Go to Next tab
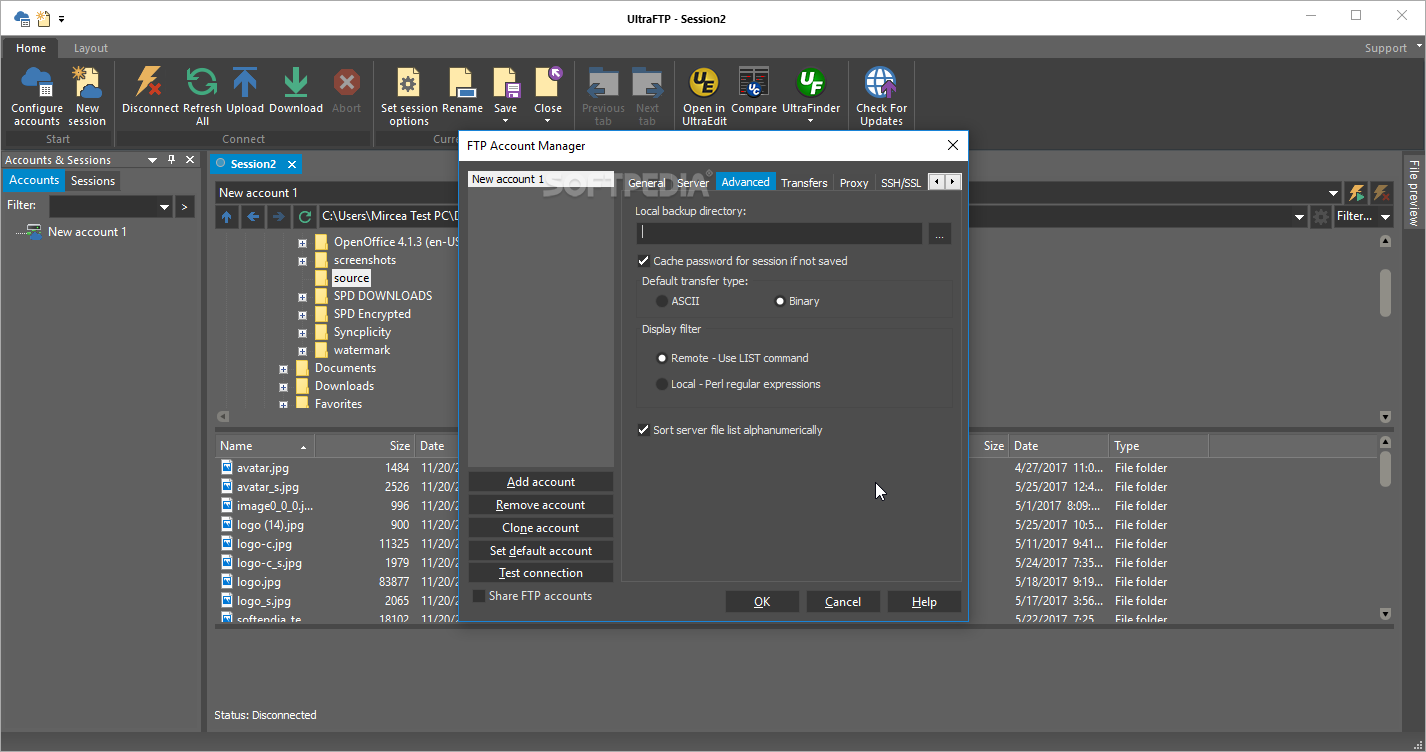This screenshot has height=752, width=1426. (647, 96)
